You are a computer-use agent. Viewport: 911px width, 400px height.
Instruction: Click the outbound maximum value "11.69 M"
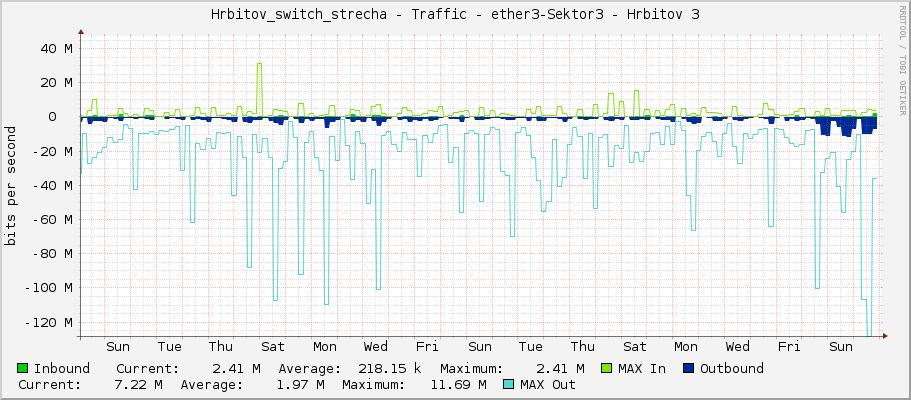[458, 384]
